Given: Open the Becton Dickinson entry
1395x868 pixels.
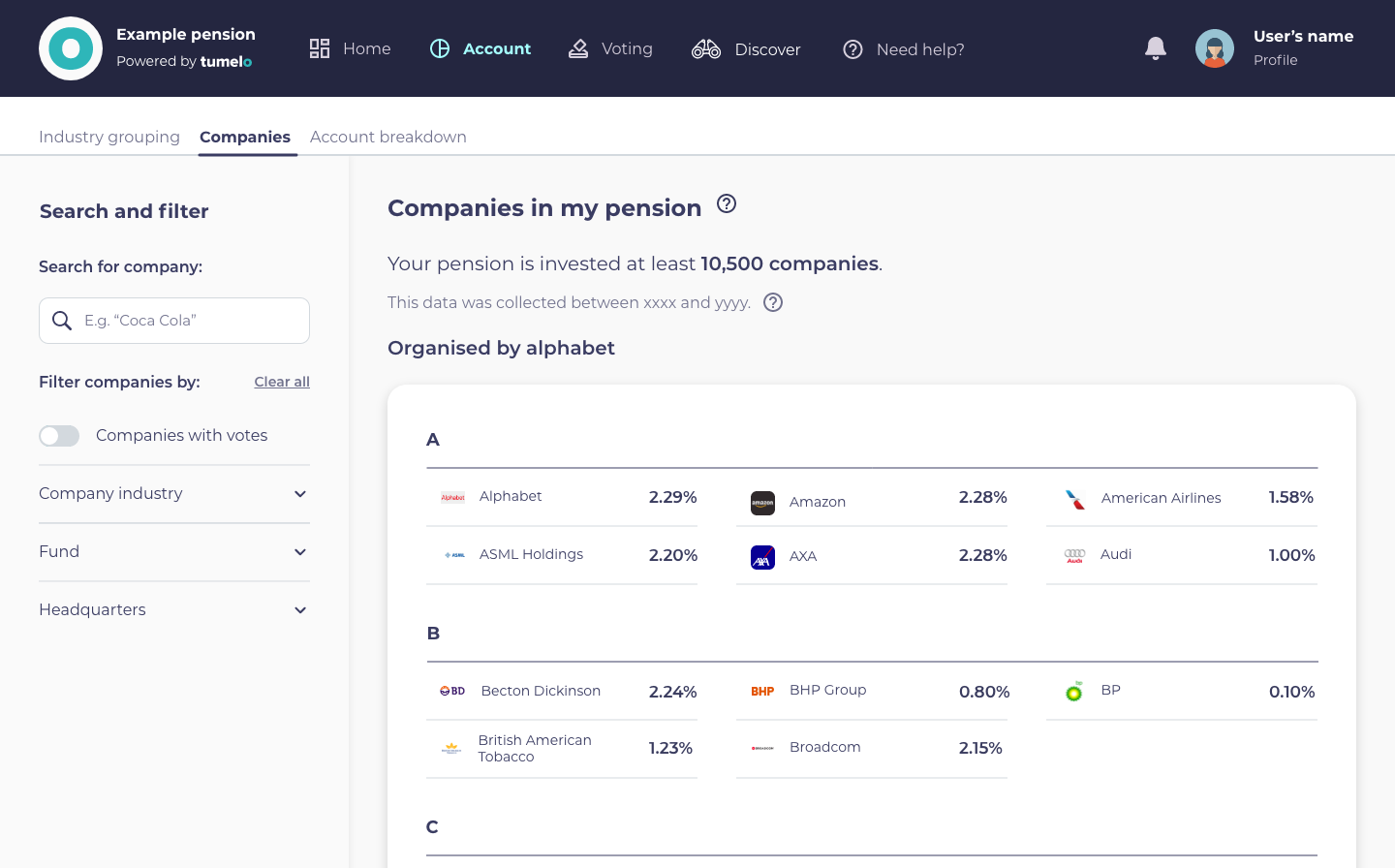Looking at the screenshot, I should (x=562, y=691).
